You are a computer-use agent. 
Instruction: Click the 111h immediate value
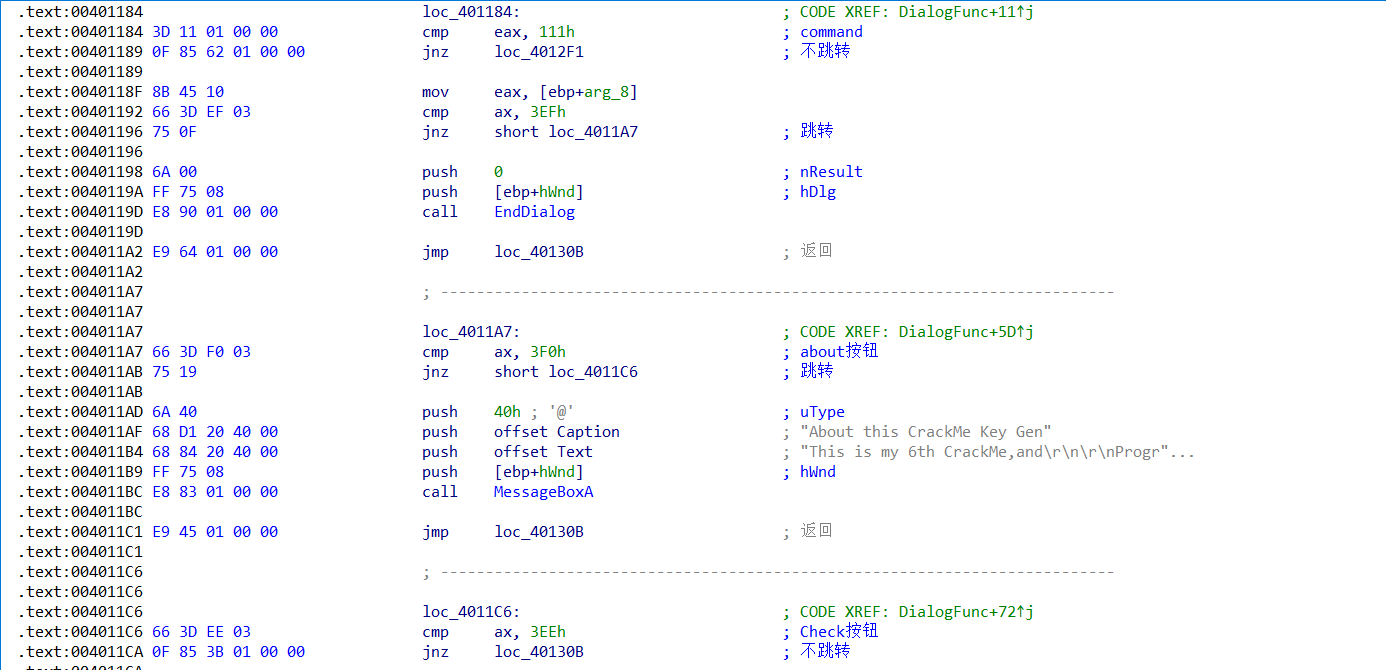click(x=555, y=32)
